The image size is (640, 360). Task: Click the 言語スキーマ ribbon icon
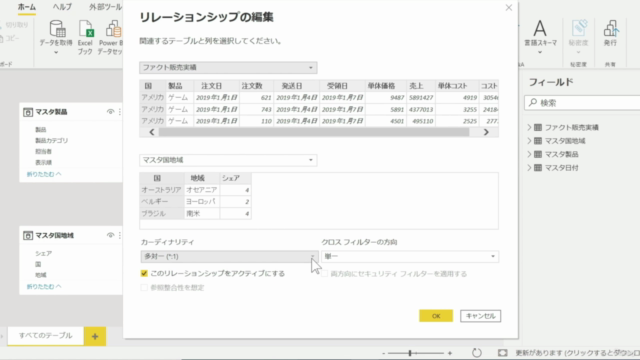tap(540, 29)
